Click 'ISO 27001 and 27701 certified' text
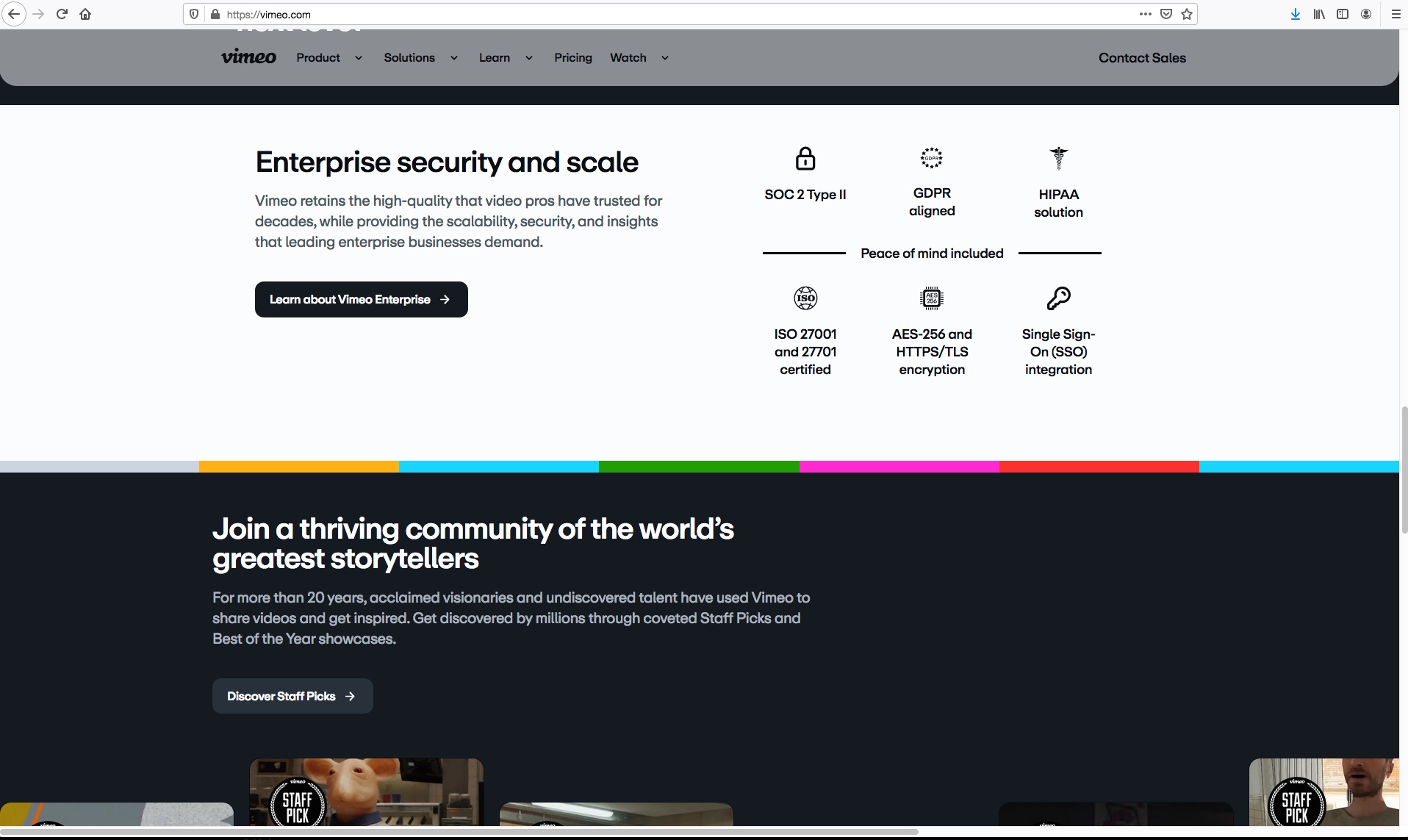The image size is (1408, 840). coord(805,351)
